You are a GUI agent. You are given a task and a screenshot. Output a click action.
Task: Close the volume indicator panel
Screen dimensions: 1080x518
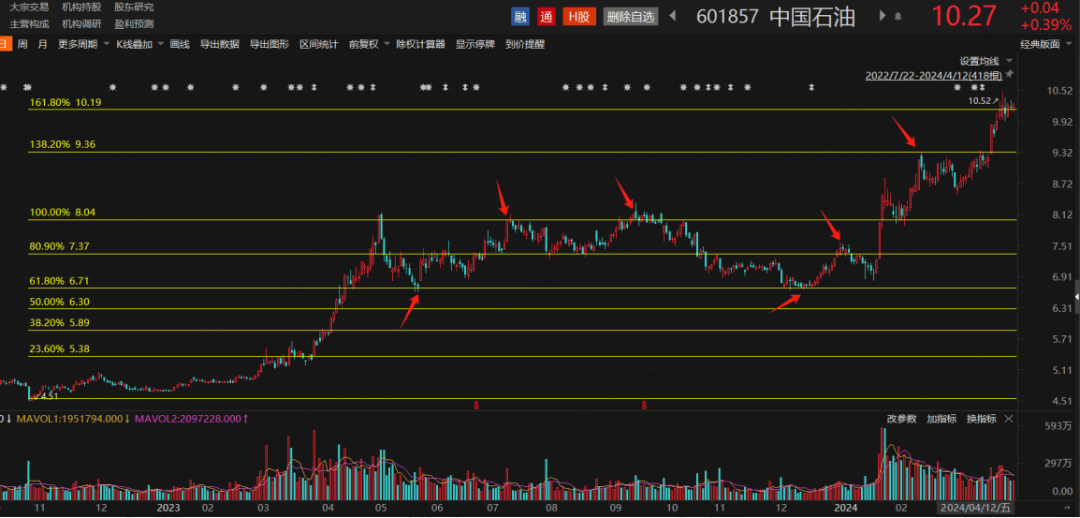click(x=1009, y=418)
